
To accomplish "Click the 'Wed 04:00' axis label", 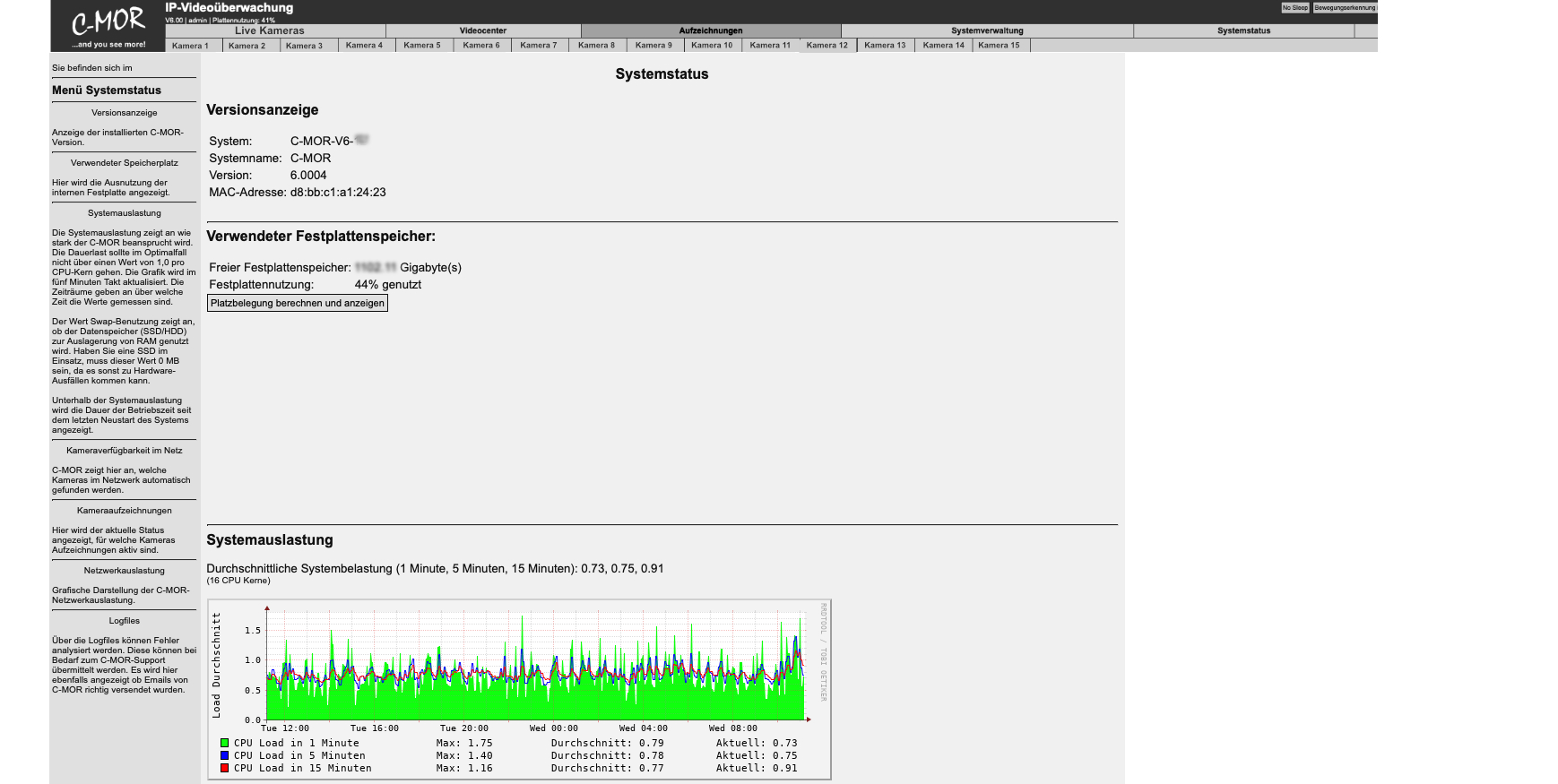I will click(644, 728).
